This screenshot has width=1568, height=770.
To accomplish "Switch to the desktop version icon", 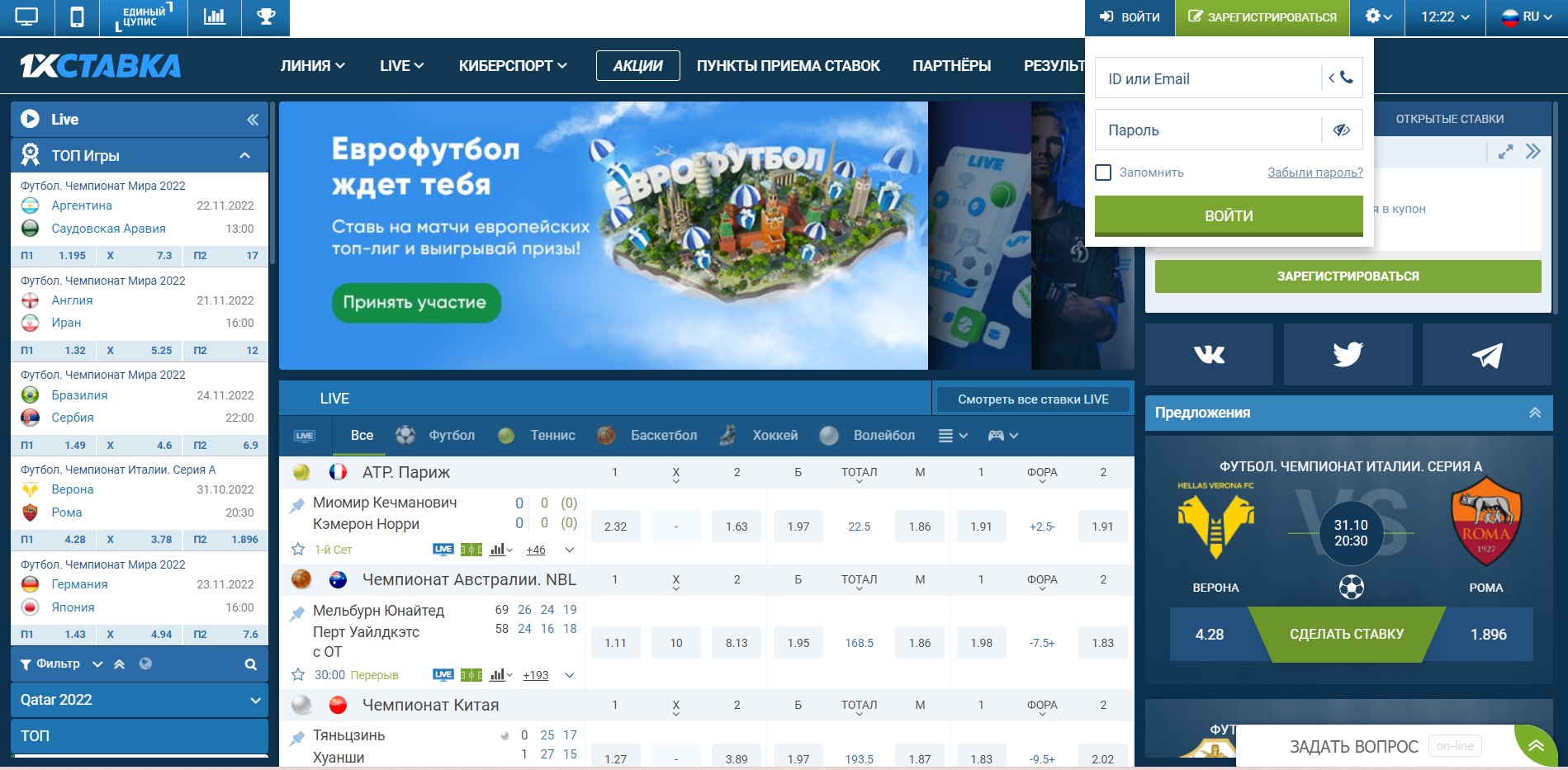I will pos(26,17).
